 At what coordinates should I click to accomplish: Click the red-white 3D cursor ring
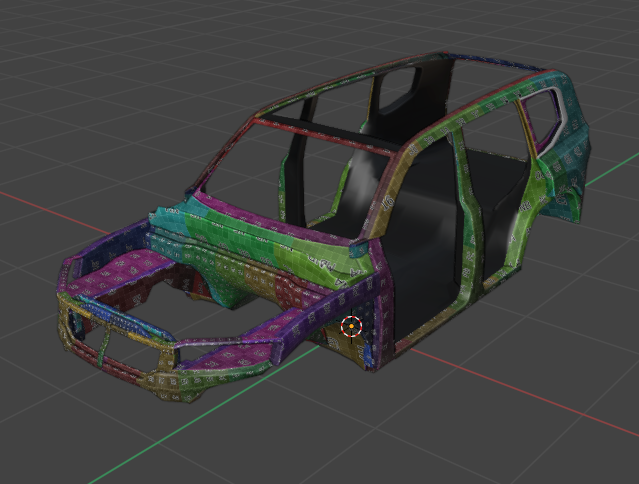point(351,326)
